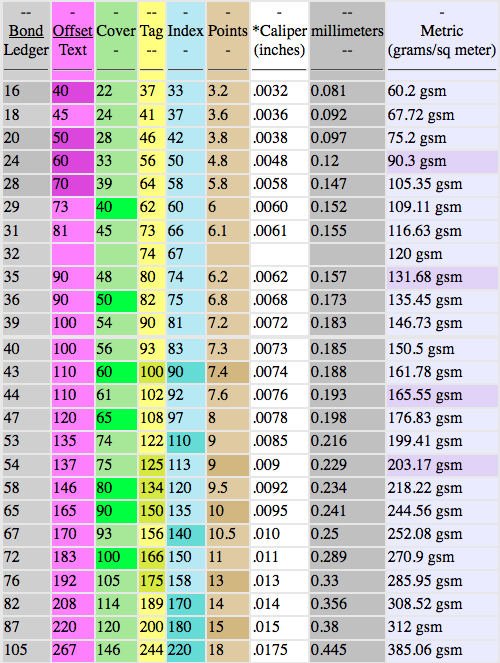Click the 0.289 millimeters value

tap(328, 557)
